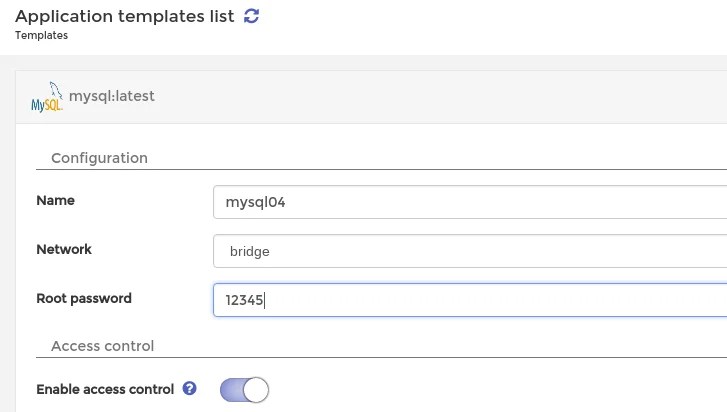Open the access control help tooltip icon
This screenshot has width=727, height=412.
point(190,389)
